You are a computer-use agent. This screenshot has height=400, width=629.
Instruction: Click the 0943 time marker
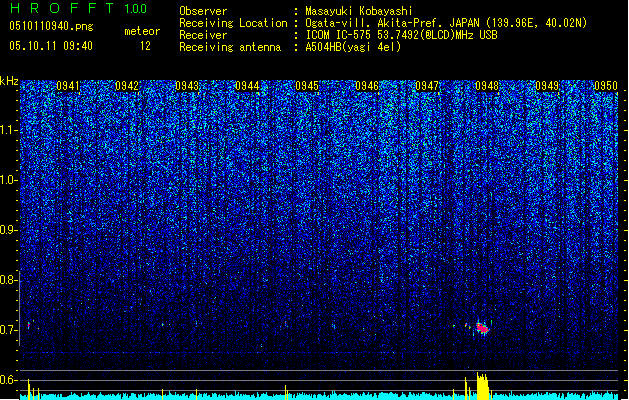point(187,86)
